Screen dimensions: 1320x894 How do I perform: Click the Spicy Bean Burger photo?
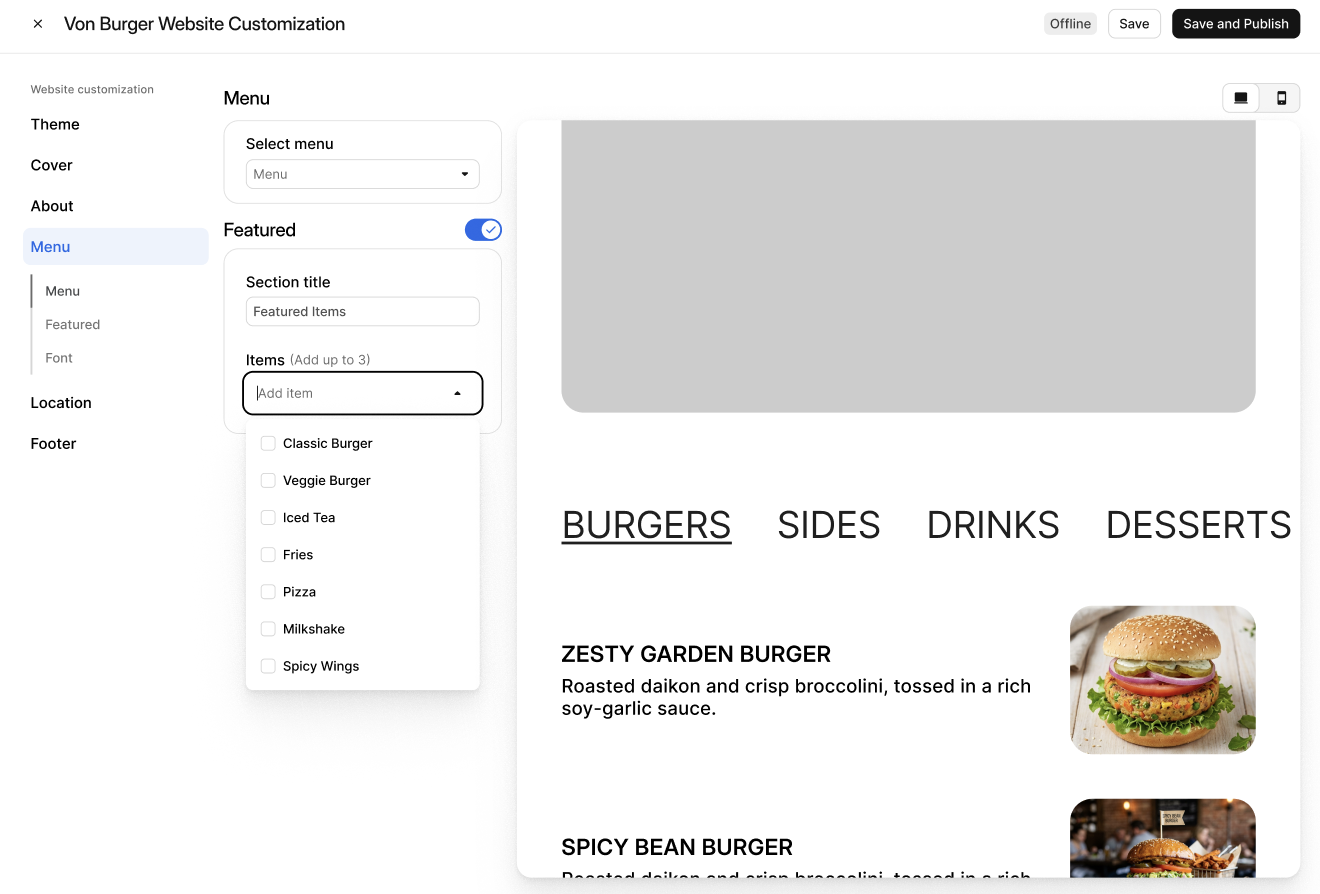click(1162, 838)
